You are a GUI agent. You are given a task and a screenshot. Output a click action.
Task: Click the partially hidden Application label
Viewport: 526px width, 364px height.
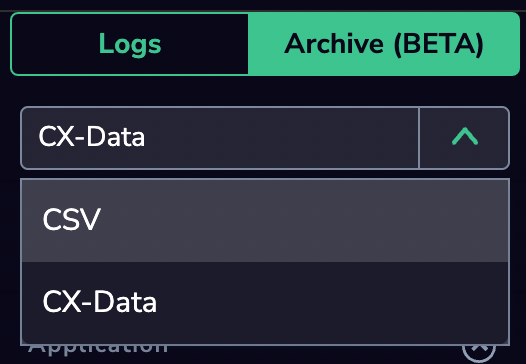point(98,349)
